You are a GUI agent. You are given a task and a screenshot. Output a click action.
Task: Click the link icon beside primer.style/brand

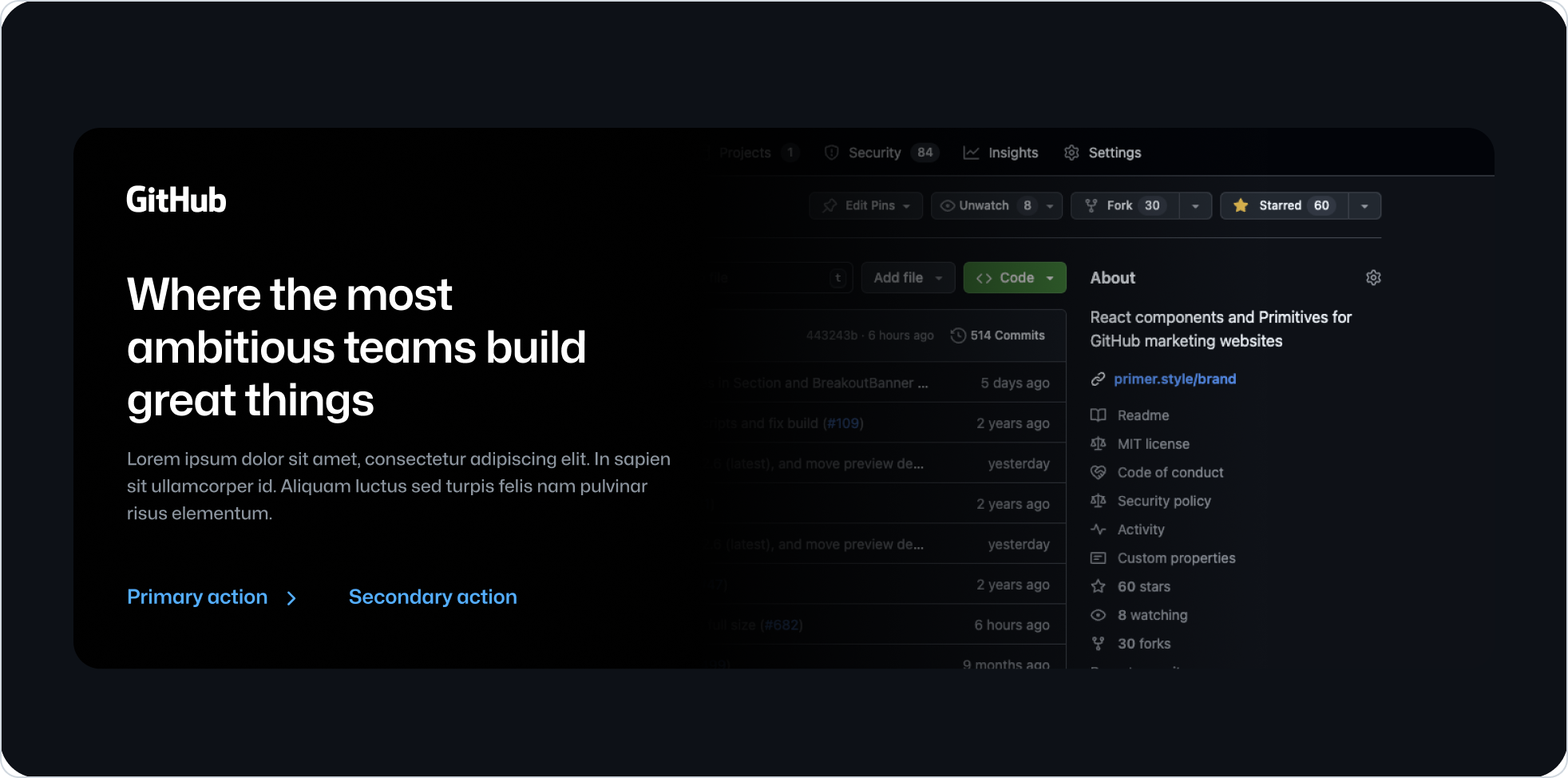coord(1099,379)
